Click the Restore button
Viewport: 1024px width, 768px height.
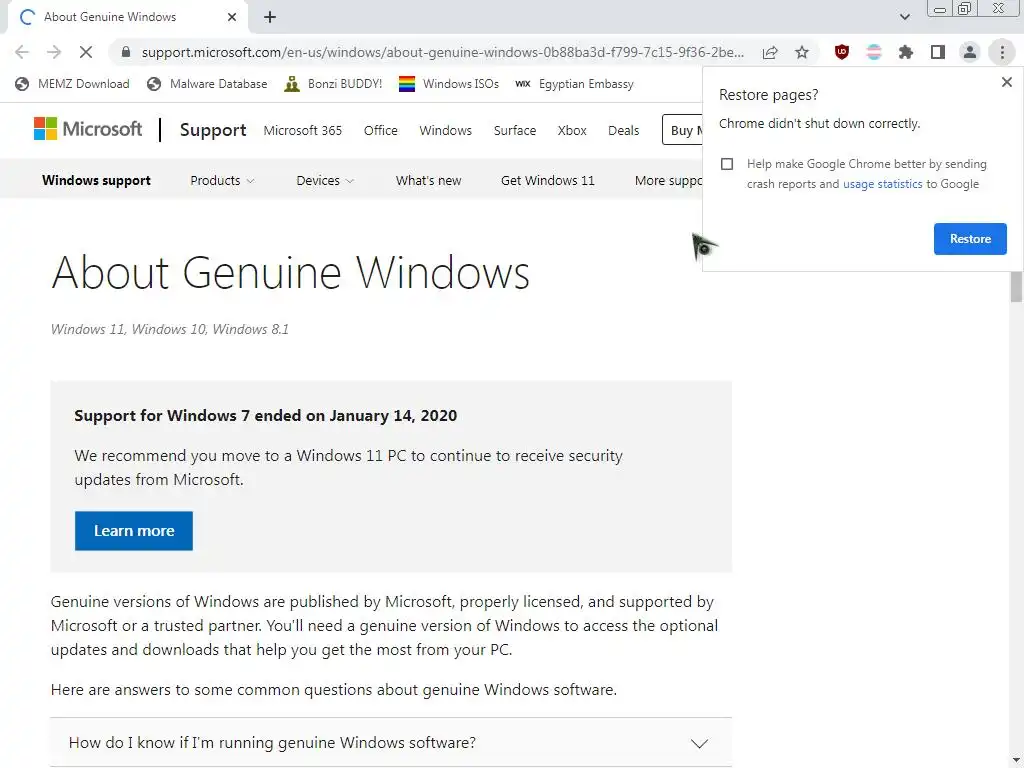click(970, 239)
